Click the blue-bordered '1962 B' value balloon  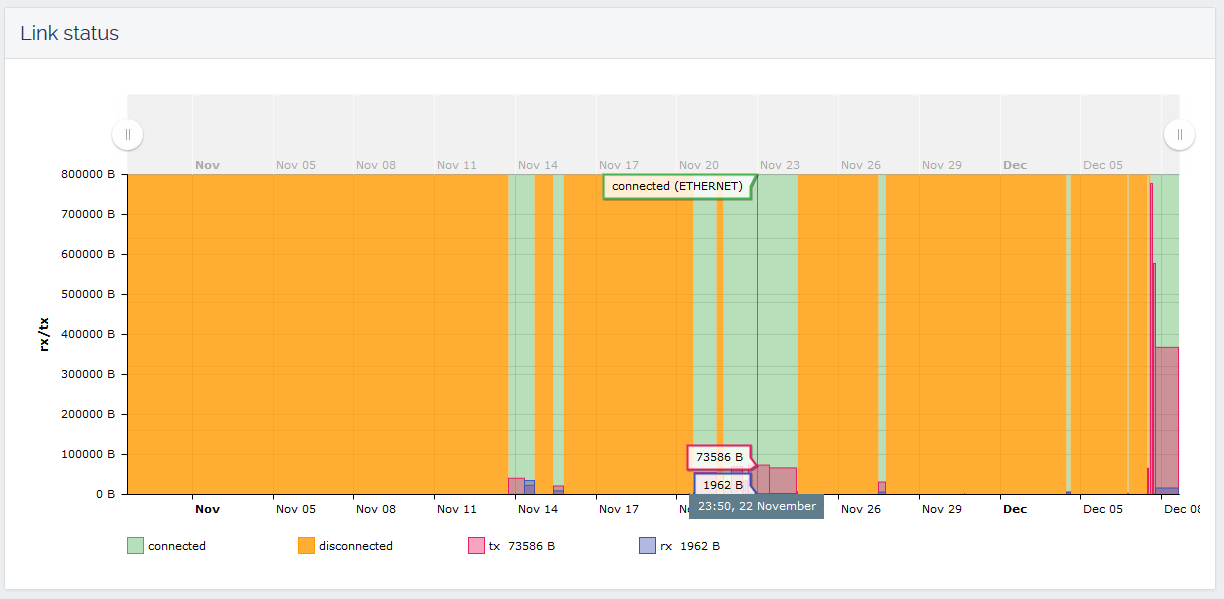pos(722,485)
